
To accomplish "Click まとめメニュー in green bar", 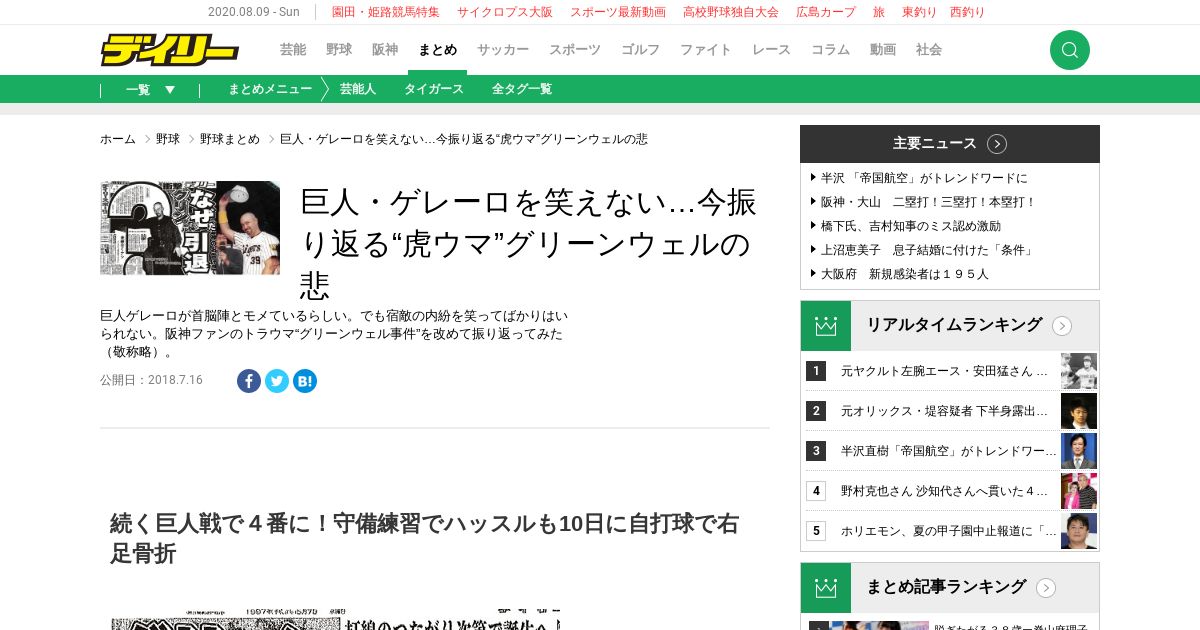I will (270, 89).
